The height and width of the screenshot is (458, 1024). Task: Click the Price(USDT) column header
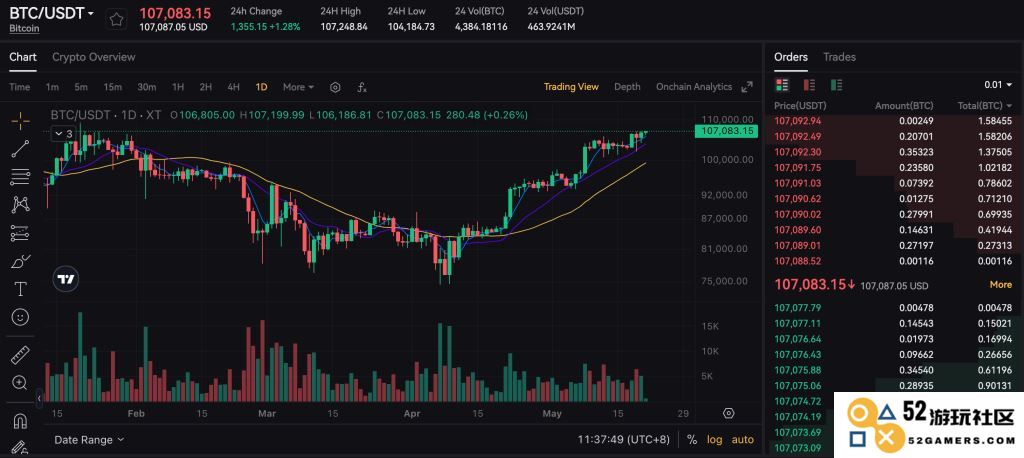(x=800, y=105)
